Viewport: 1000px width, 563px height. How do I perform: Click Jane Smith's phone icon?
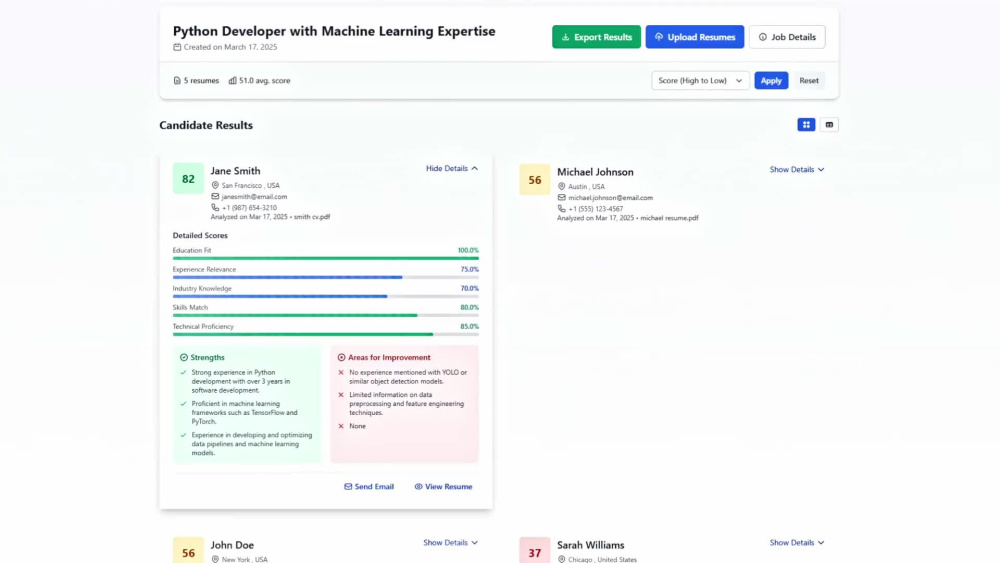tap(215, 207)
